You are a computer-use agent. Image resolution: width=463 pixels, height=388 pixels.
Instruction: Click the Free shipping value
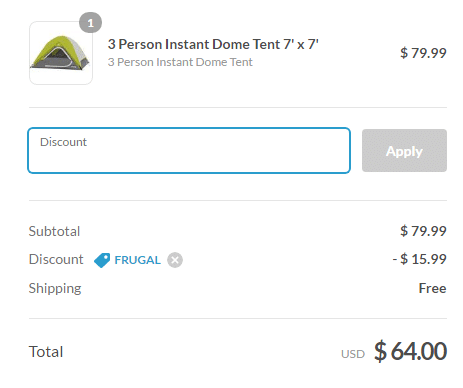[432, 288]
